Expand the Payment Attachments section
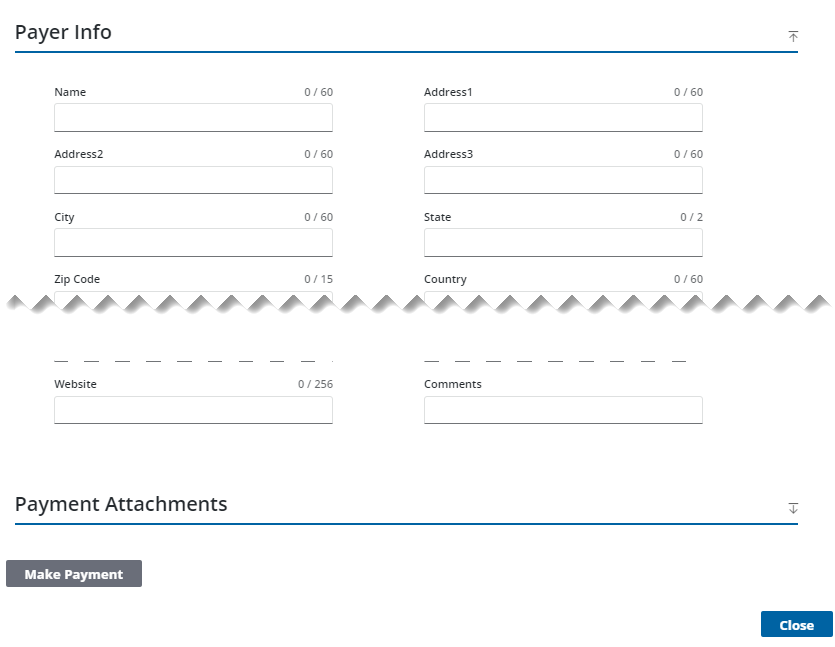The width and height of the screenshot is (835, 647). point(793,508)
